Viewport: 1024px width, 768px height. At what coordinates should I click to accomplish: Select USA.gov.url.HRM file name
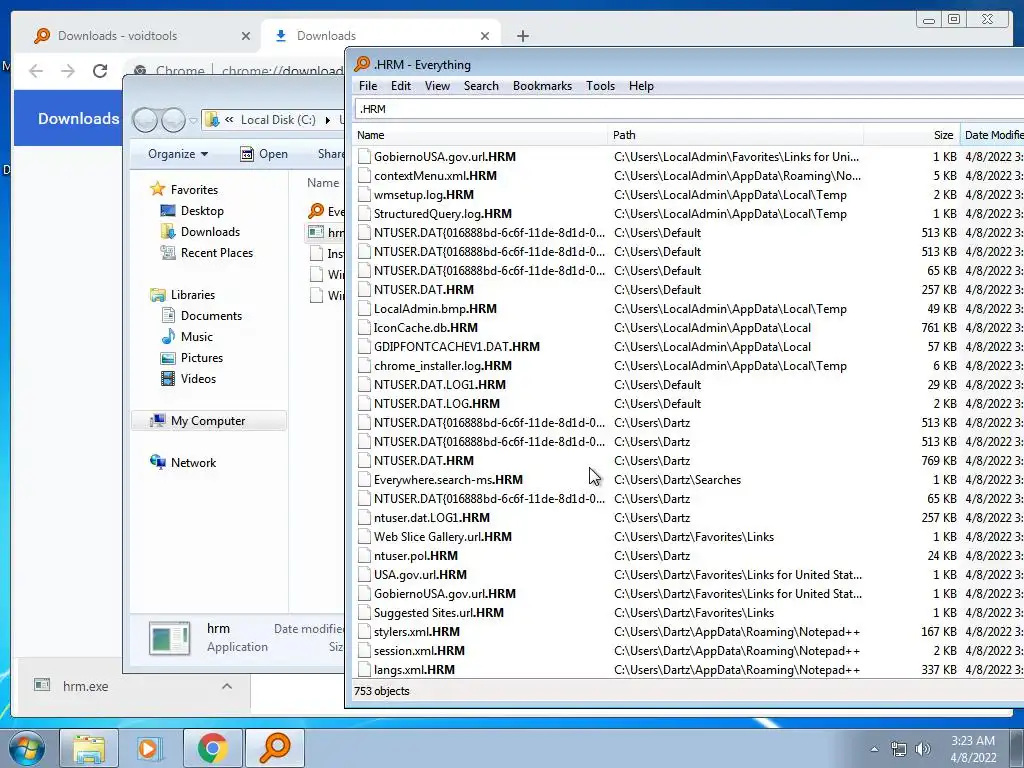click(x=420, y=575)
